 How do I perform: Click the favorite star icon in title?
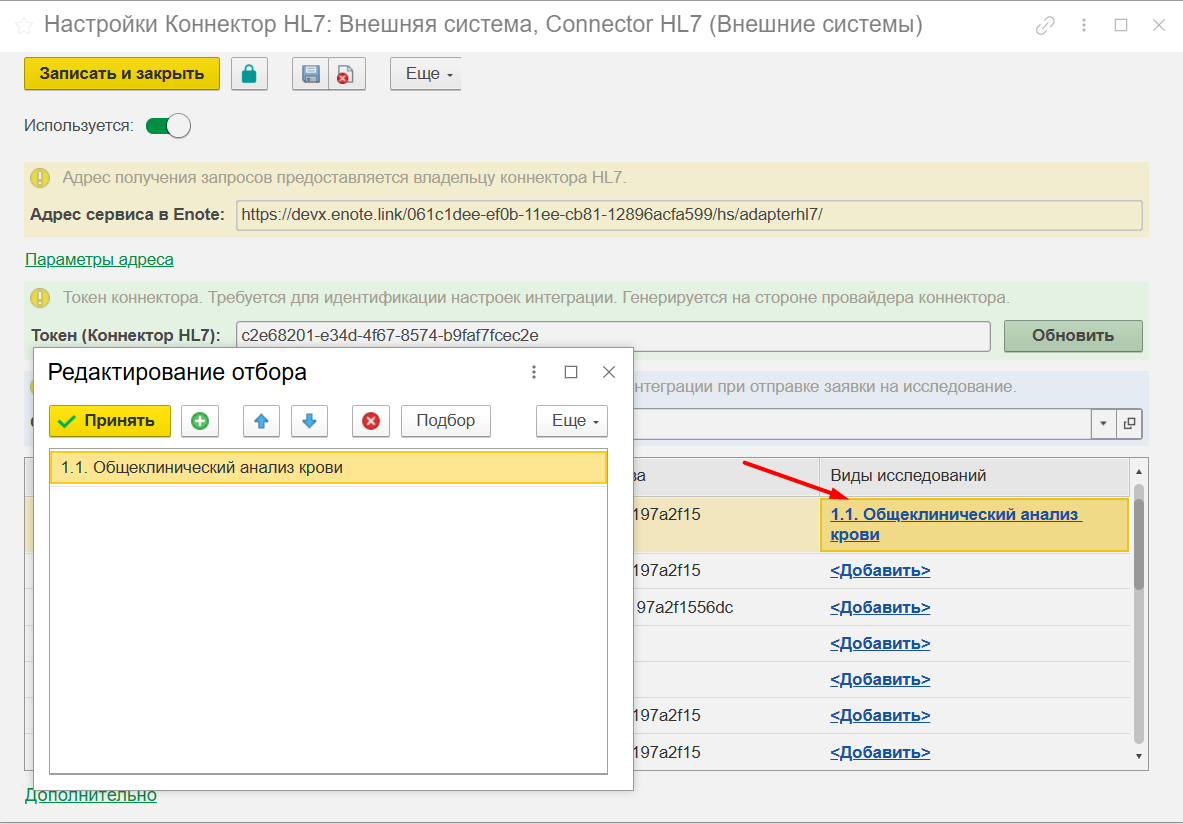[24, 25]
